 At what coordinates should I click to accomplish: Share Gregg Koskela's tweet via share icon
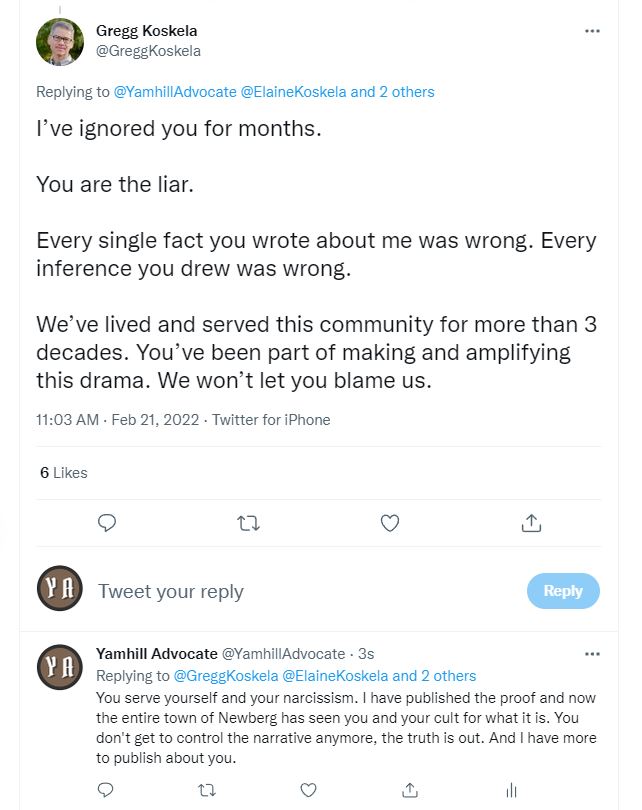tap(531, 523)
